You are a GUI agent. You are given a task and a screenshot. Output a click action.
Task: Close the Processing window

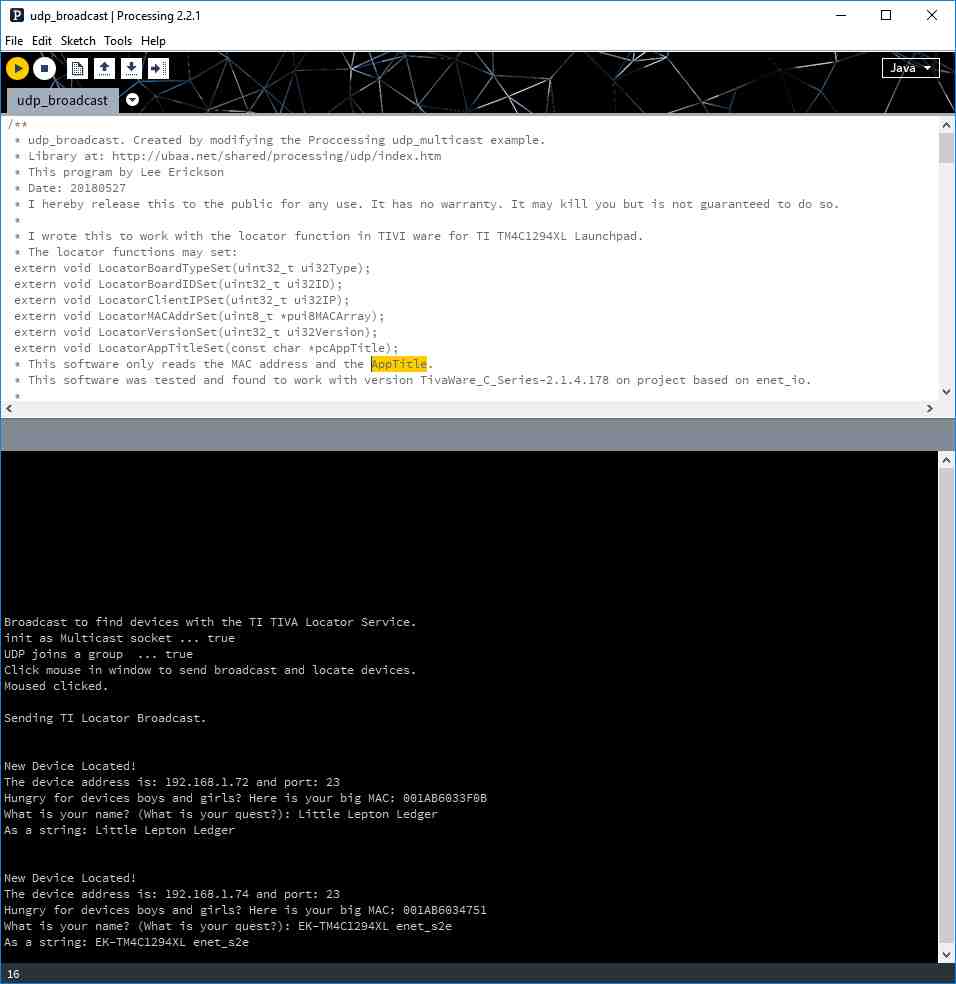(x=932, y=15)
